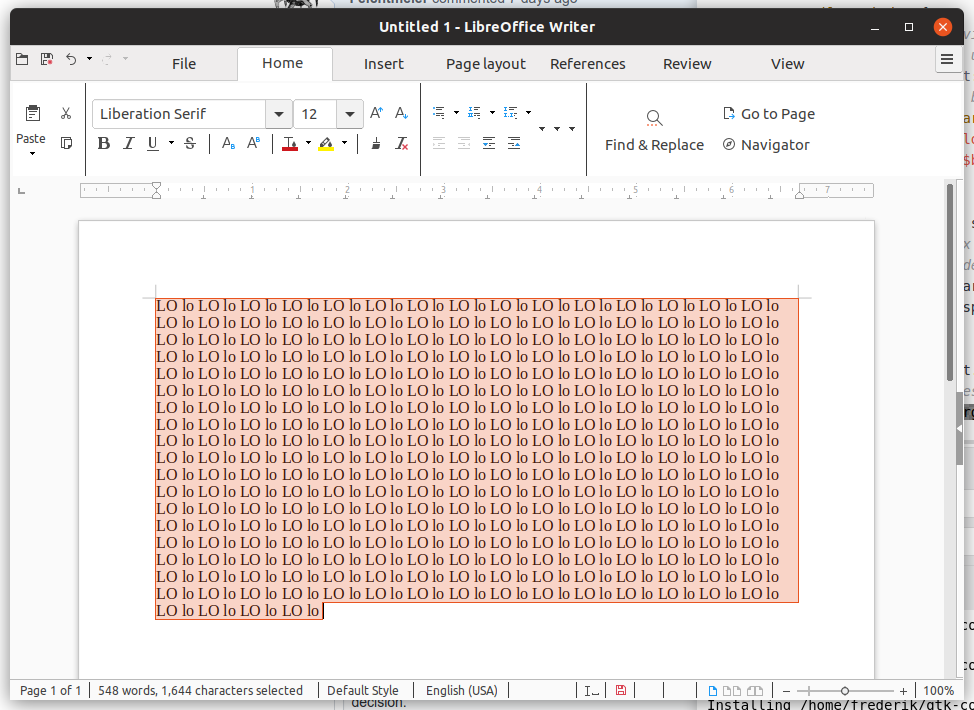Expand the Paste options arrow

(32, 153)
